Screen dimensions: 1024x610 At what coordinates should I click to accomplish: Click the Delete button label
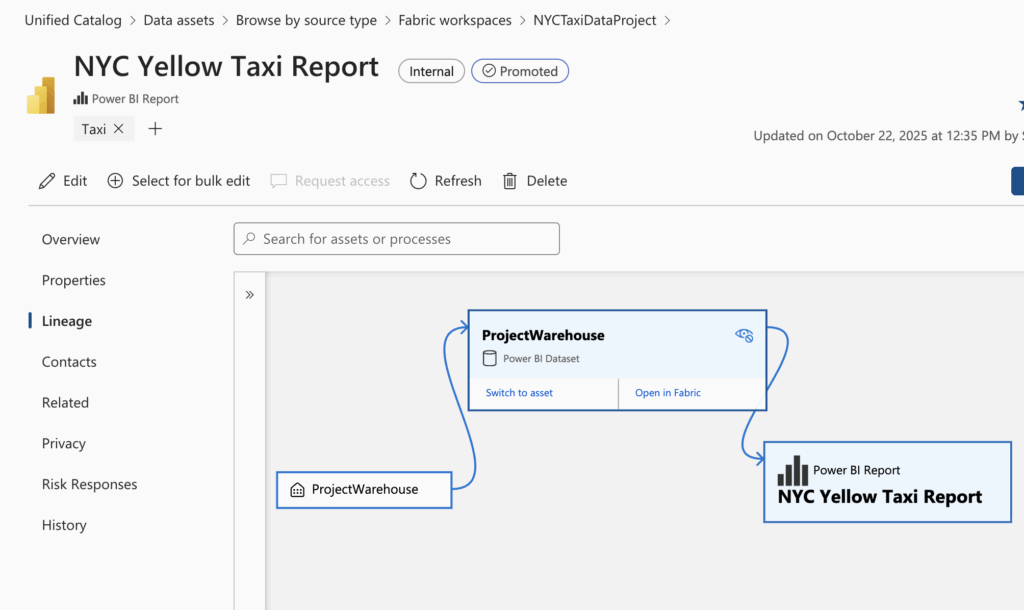(547, 181)
